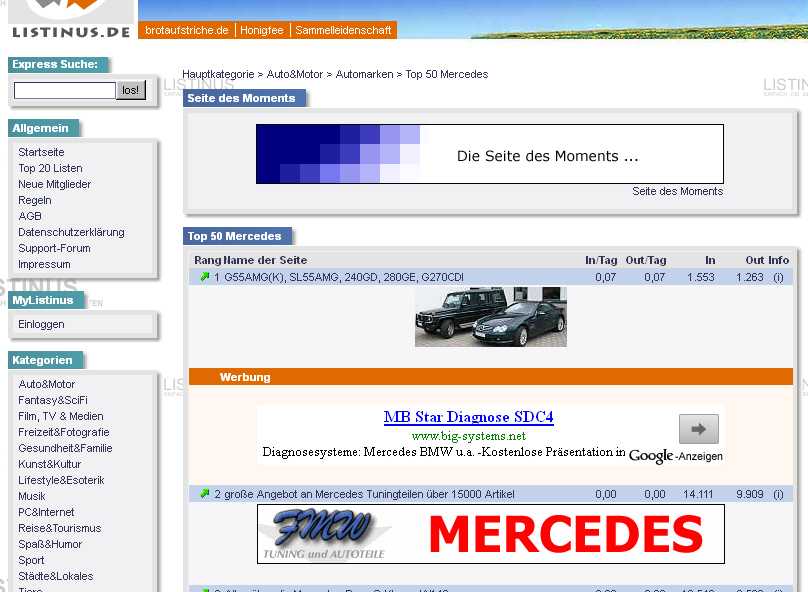Click the green arrow icon beside rank 1
The width and height of the screenshot is (808, 592).
(205, 277)
